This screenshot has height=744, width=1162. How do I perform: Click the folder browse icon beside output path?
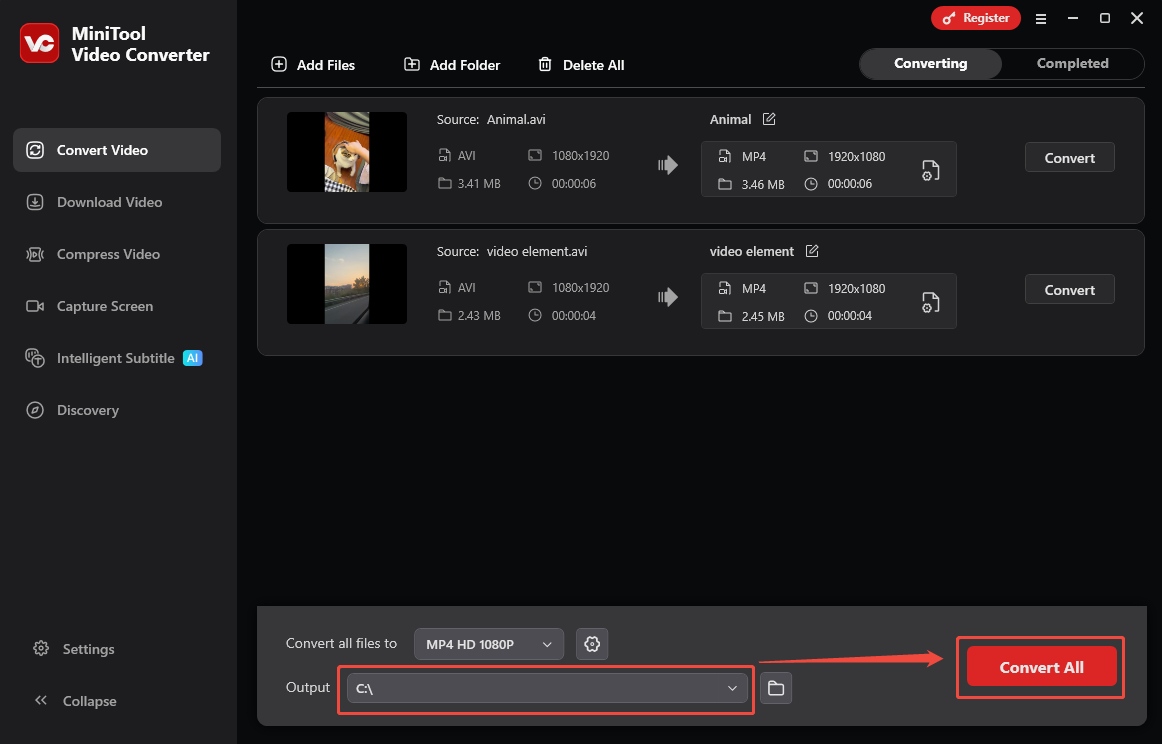(776, 687)
